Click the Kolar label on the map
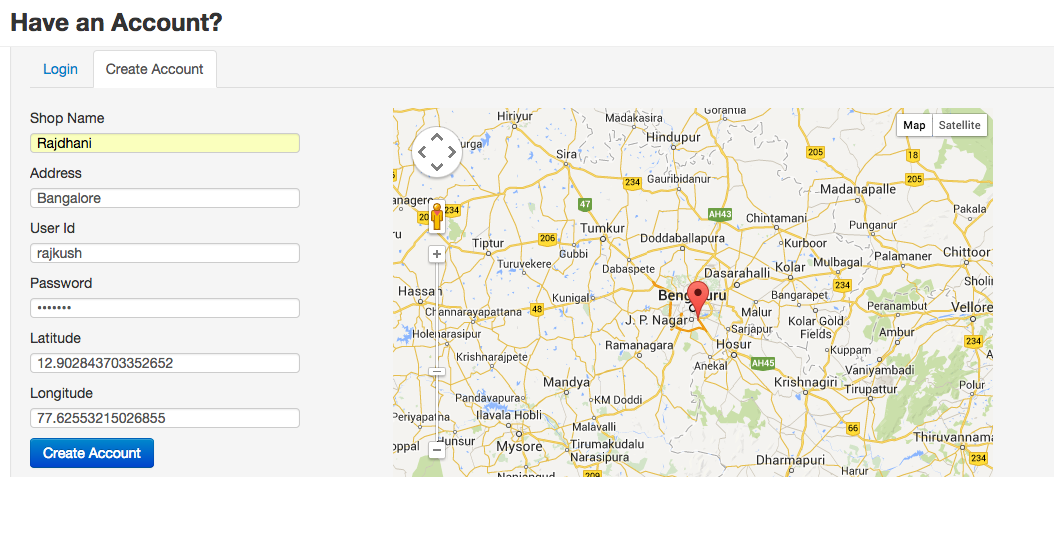This screenshot has width=1054, height=555. tap(790, 267)
